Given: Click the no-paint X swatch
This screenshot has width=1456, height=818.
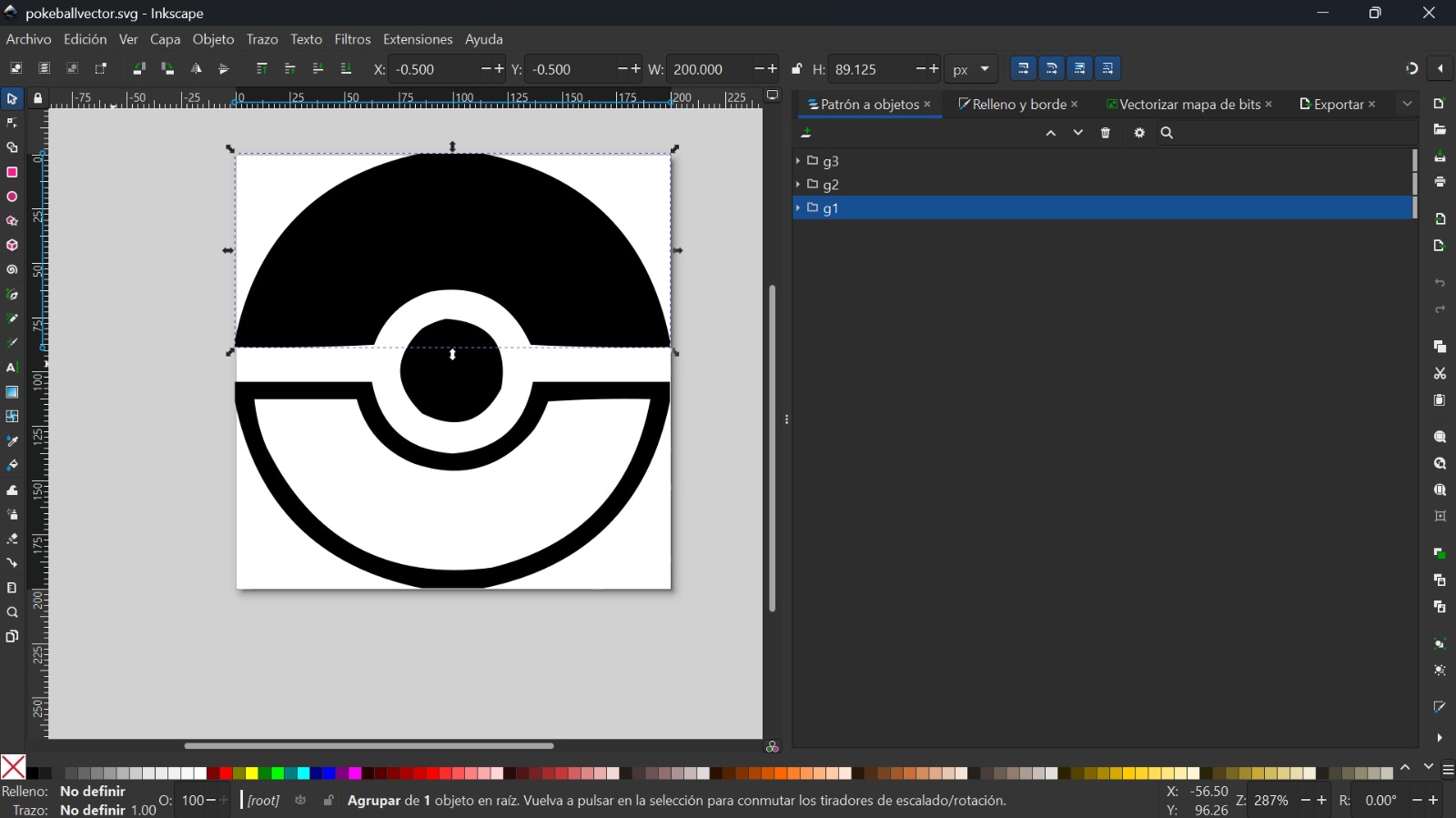Looking at the screenshot, I should point(13,767).
